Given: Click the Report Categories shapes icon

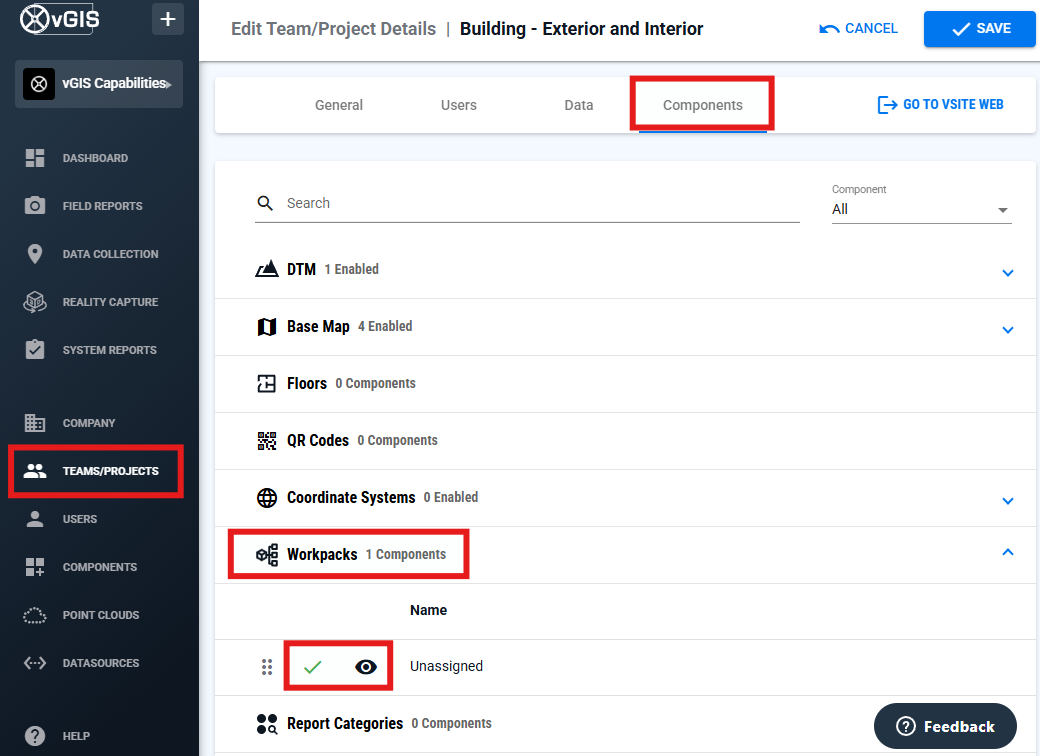Looking at the screenshot, I should pos(267,724).
